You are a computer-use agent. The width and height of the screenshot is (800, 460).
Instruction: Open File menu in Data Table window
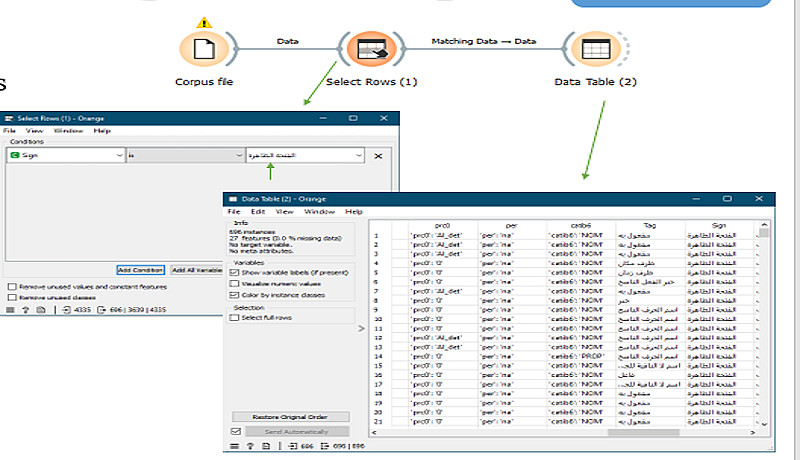(234, 211)
